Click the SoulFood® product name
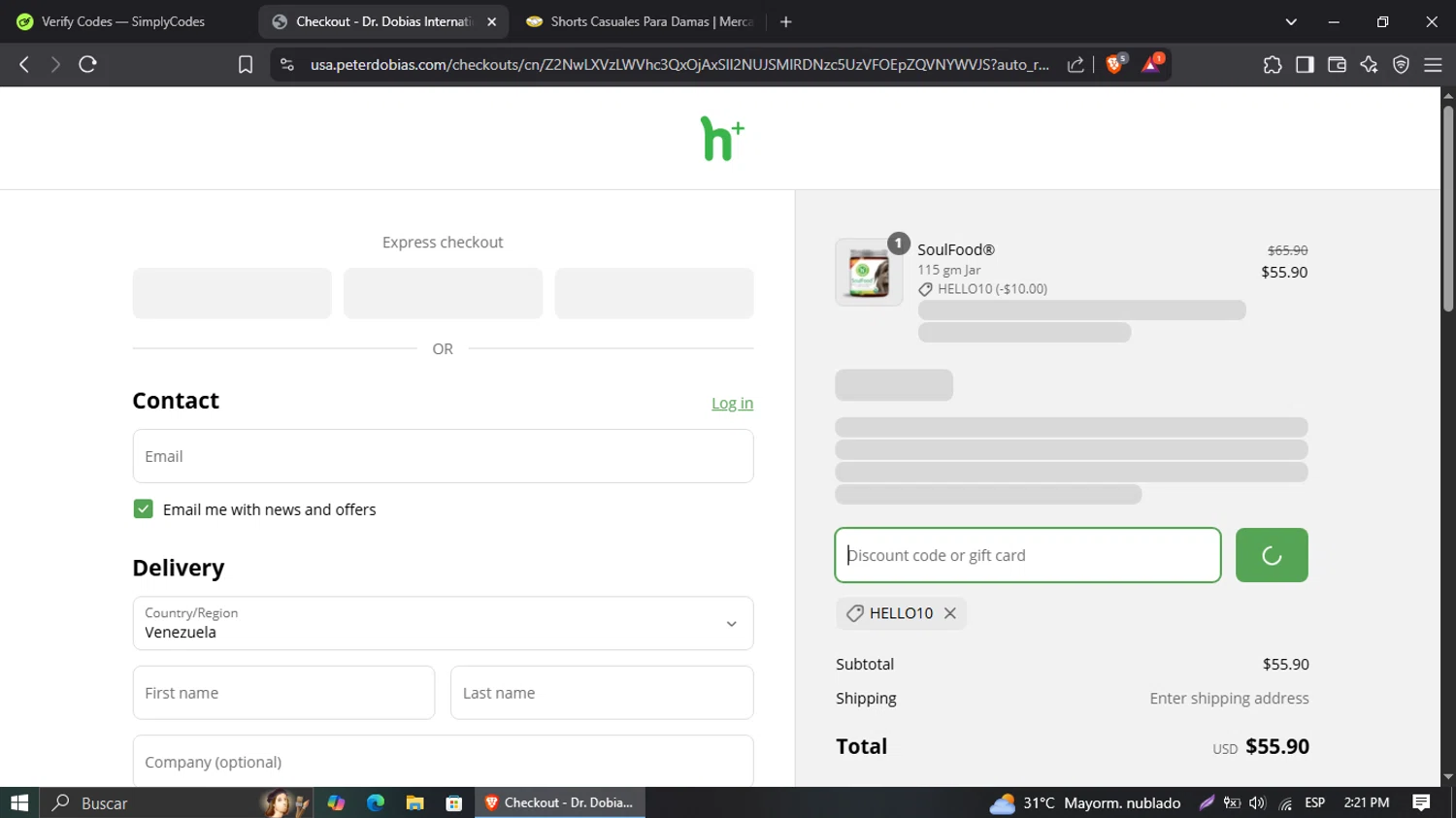 tap(956, 249)
